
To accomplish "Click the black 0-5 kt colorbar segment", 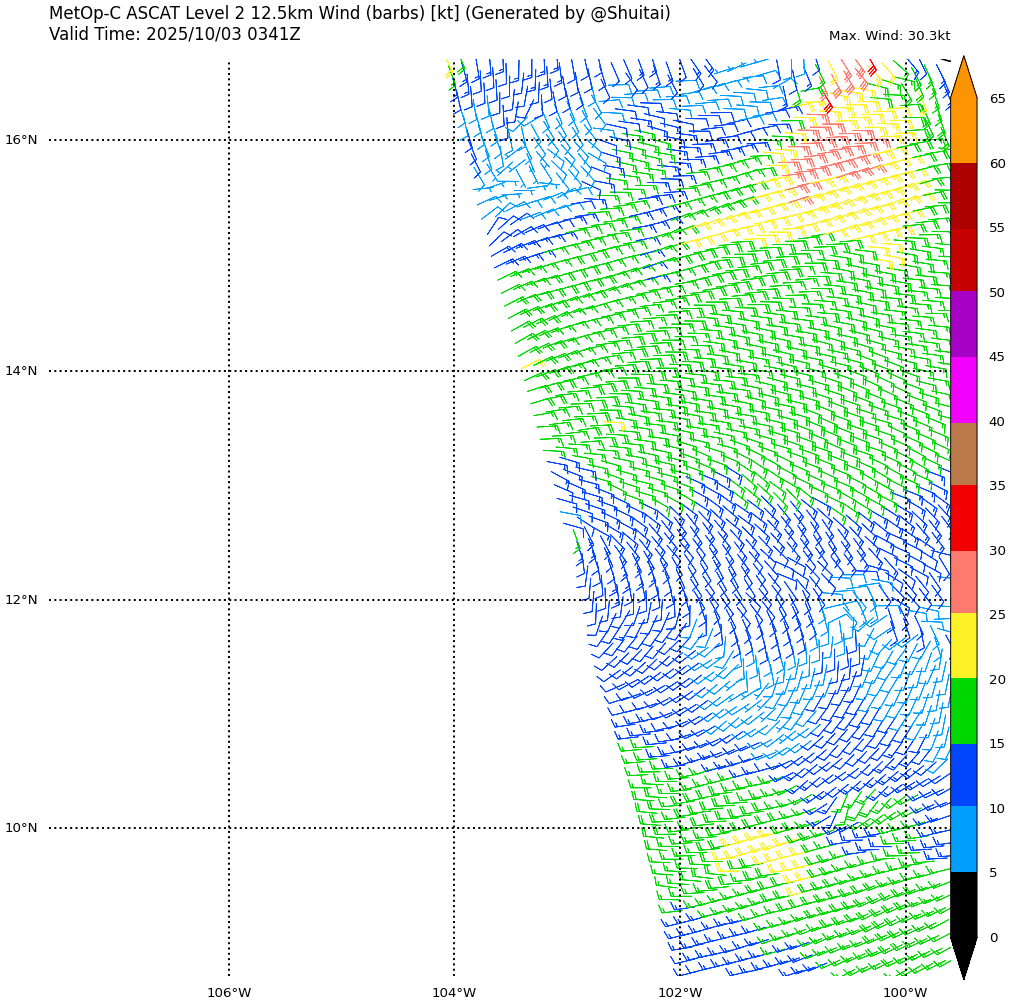I will point(963,904).
